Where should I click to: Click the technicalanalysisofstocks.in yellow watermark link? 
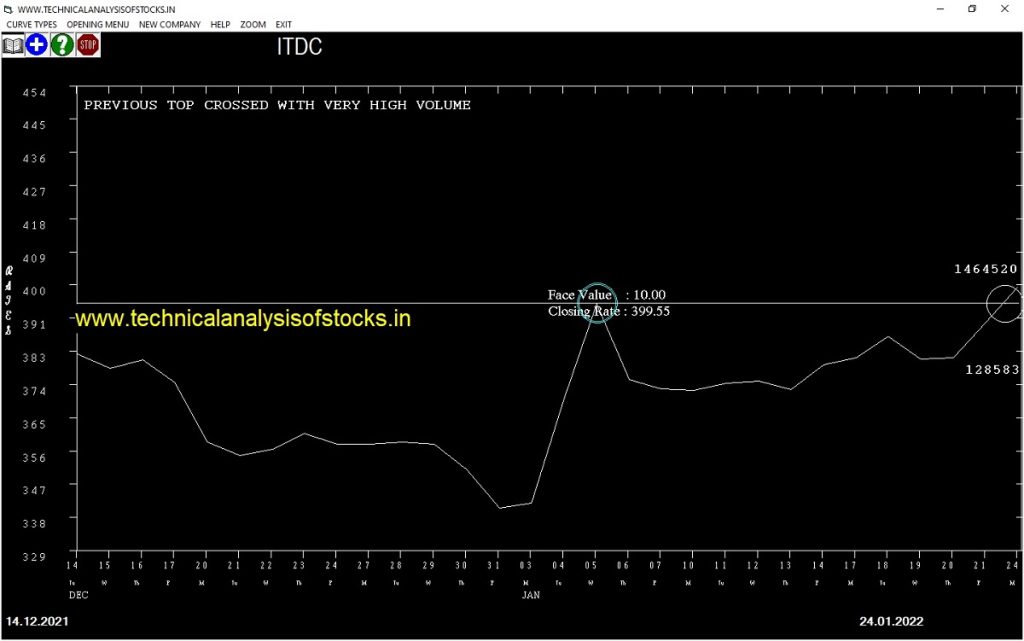pyautogui.click(x=243, y=319)
